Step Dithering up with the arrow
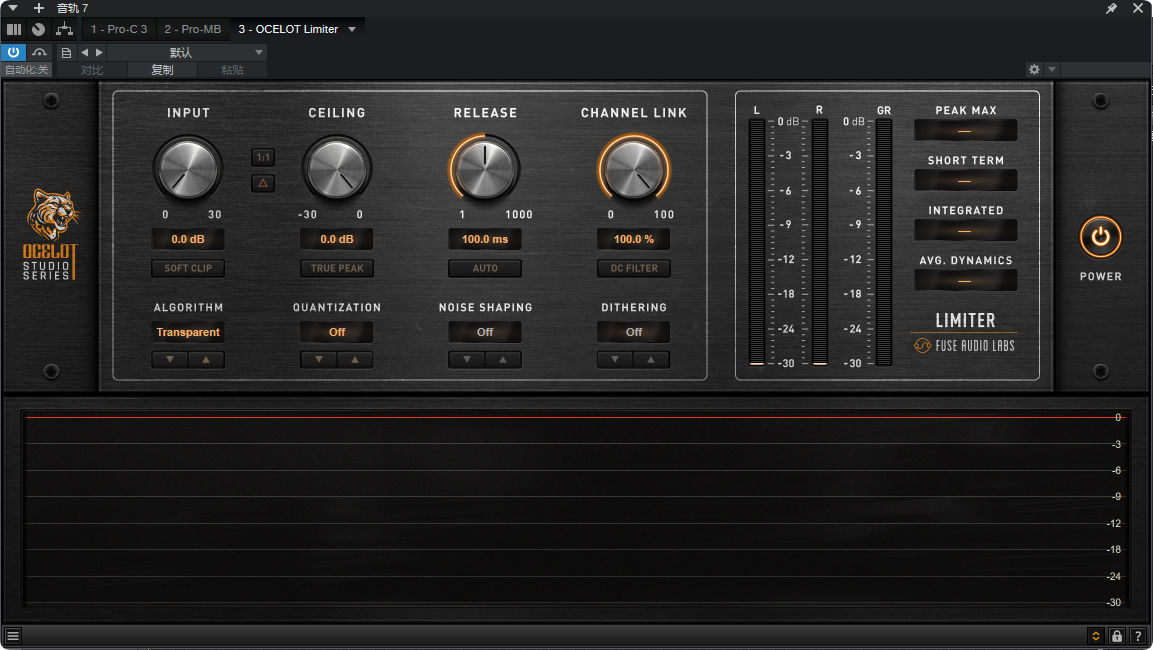Screen dimensions: 1153x650 point(652,360)
